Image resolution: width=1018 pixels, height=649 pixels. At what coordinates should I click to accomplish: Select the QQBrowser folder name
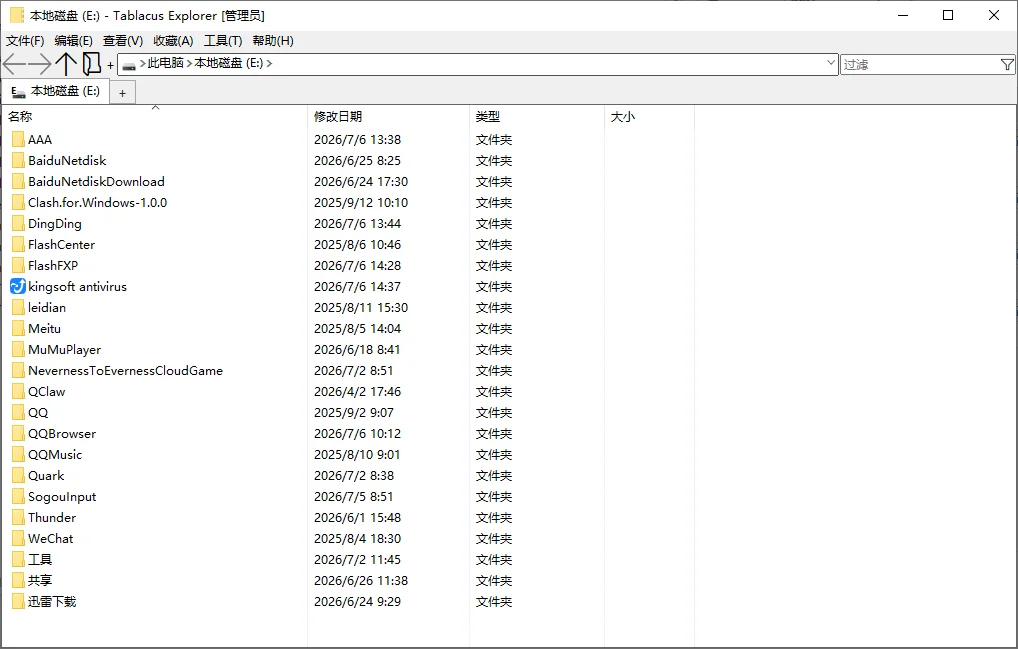pos(62,434)
